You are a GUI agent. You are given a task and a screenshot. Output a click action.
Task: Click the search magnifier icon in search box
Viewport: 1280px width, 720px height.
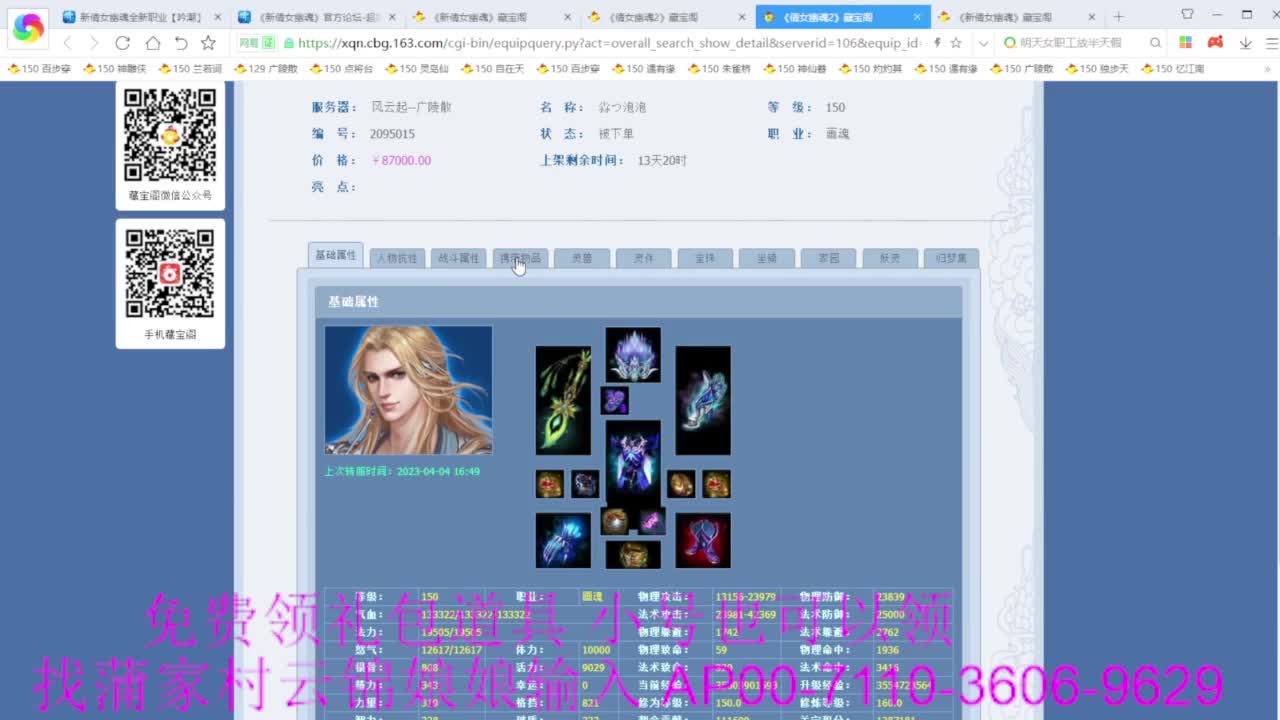coord(1155,43)
